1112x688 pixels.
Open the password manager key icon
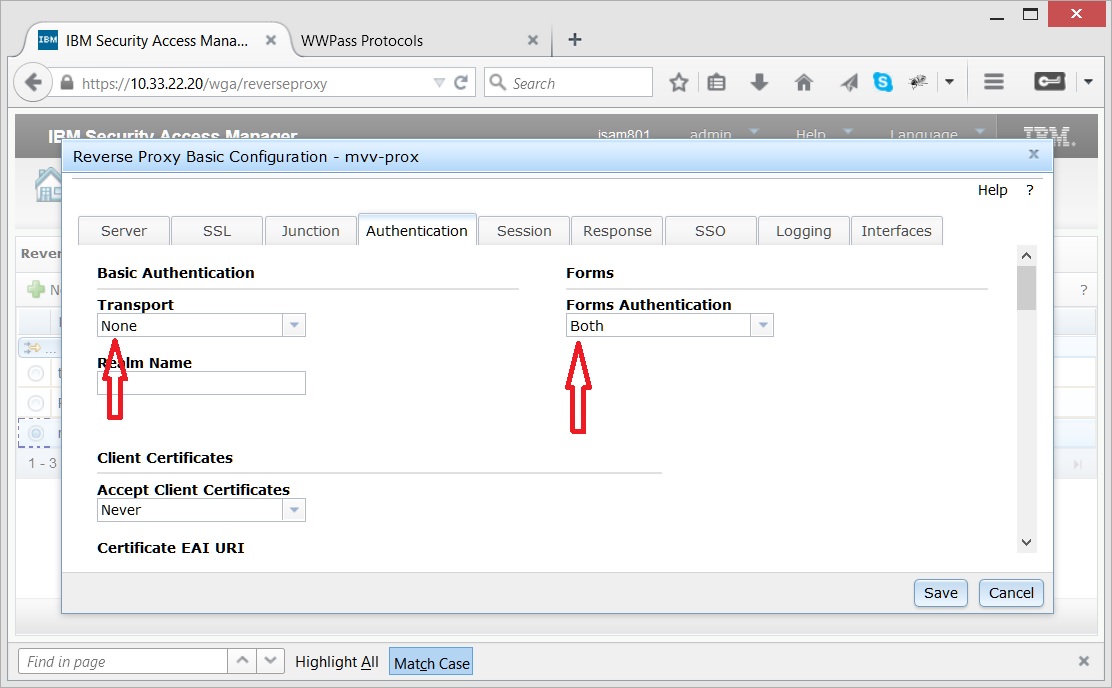click(x=1050, y=81)
